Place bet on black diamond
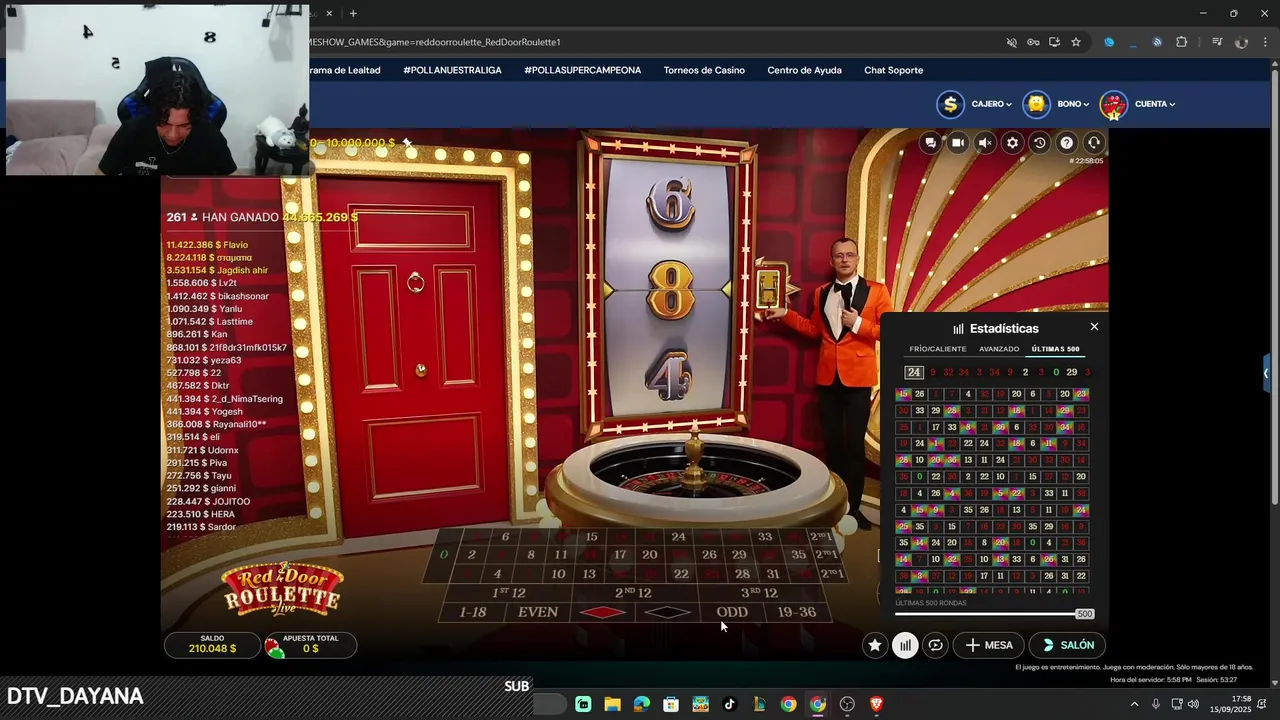The image size is (1280, 720). [x=667, y=612]
